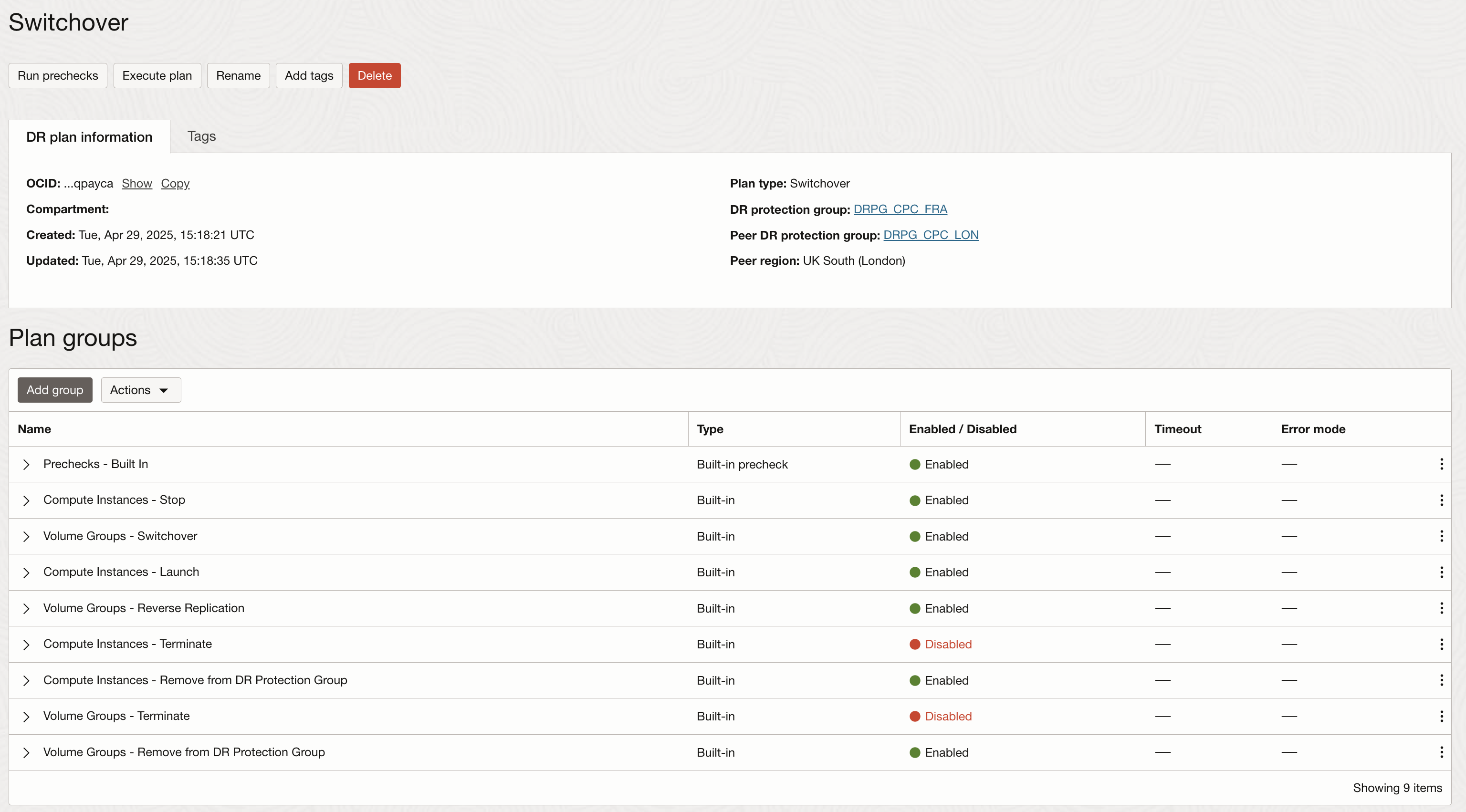
Task: Click Copy next to the OCID
Action: point(175,183)
